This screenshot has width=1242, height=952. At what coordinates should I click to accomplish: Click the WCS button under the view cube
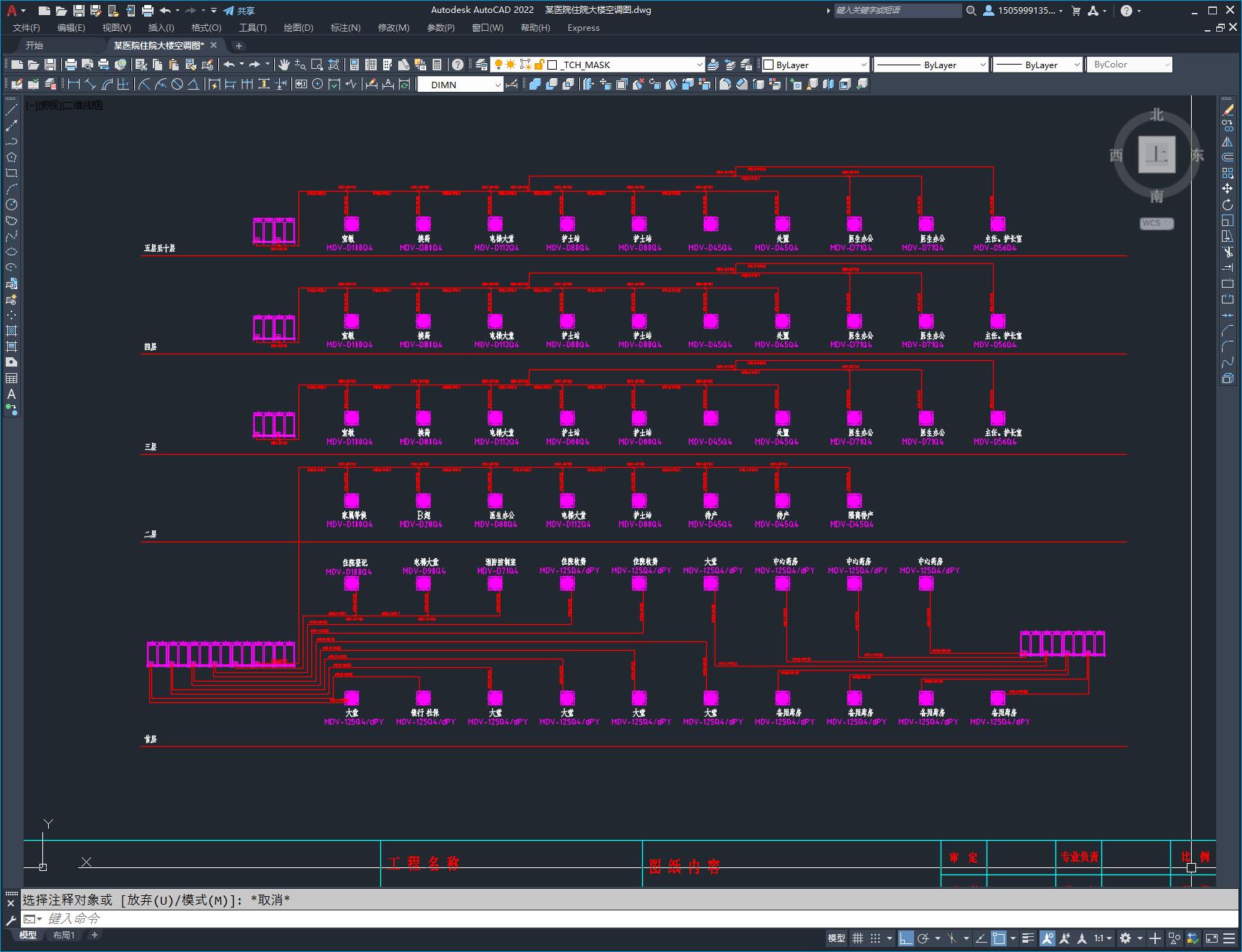click(1156, 223)
